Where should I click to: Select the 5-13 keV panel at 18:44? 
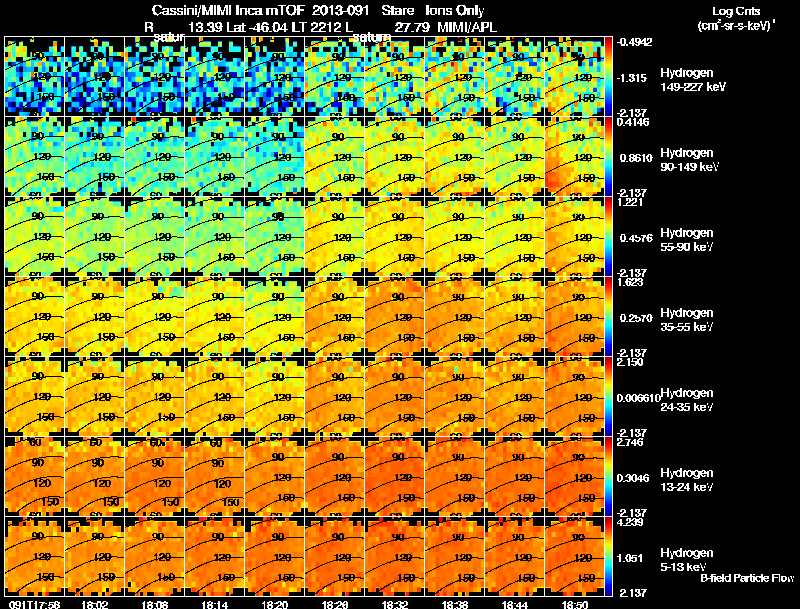click(514, 556)
